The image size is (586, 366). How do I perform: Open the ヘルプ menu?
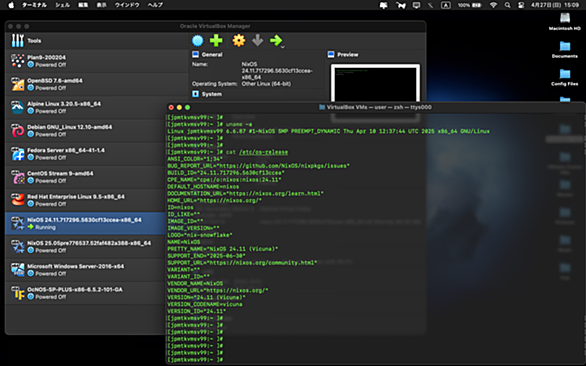(x=155, y=5)
